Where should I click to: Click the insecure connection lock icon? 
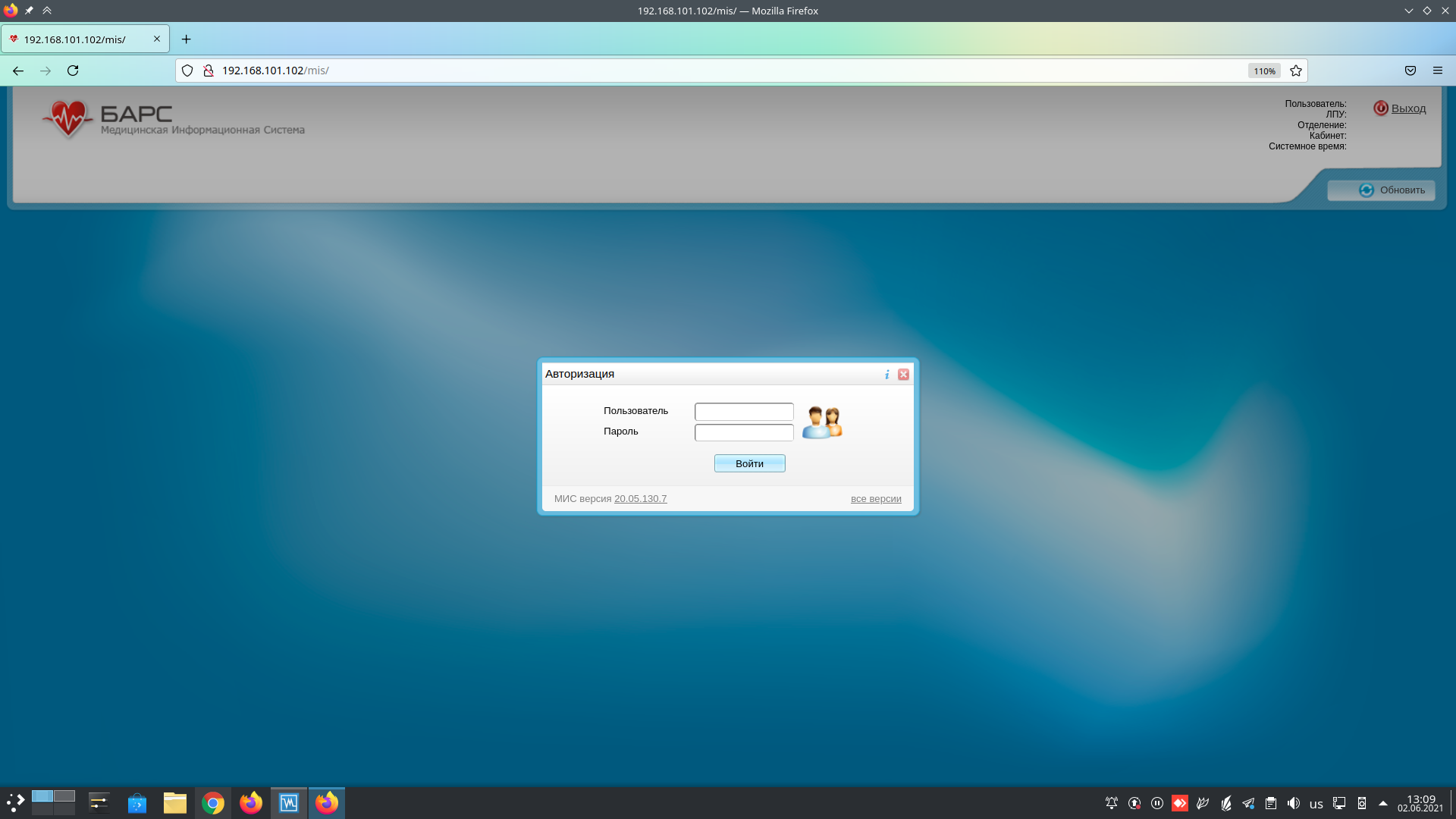(209, 71)
